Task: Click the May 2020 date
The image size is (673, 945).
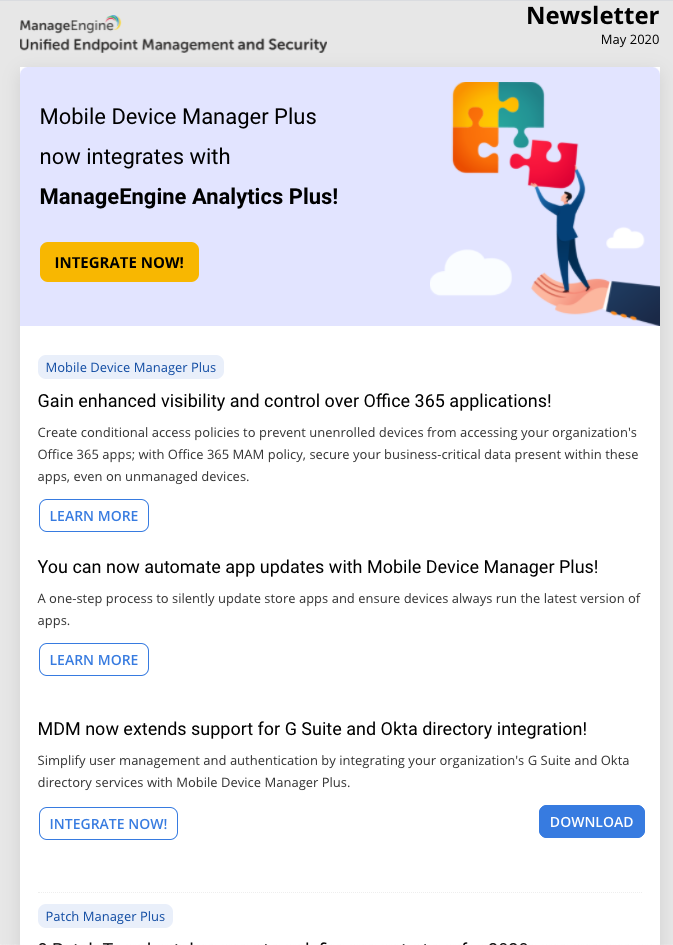Action: pos(630,39)
